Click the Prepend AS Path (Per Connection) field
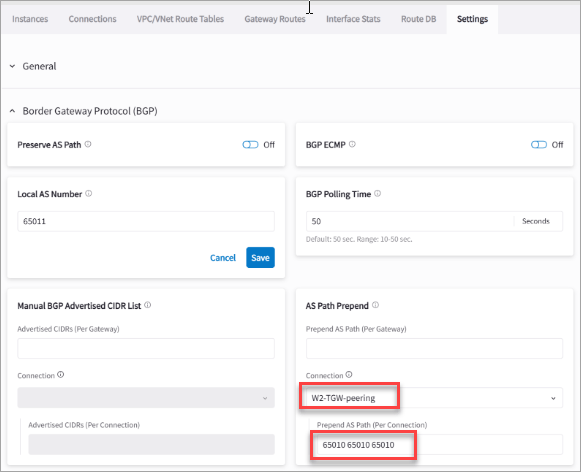Image resolution: width=581 pixels, height=472 pixels. point(440,445)
